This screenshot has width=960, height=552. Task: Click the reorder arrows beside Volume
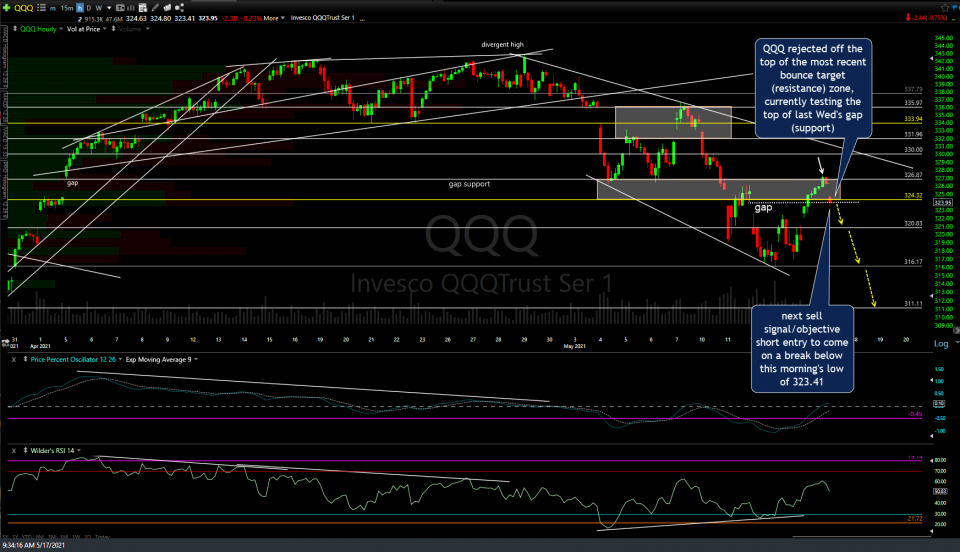pyautogui.click(x=113, y=29)
